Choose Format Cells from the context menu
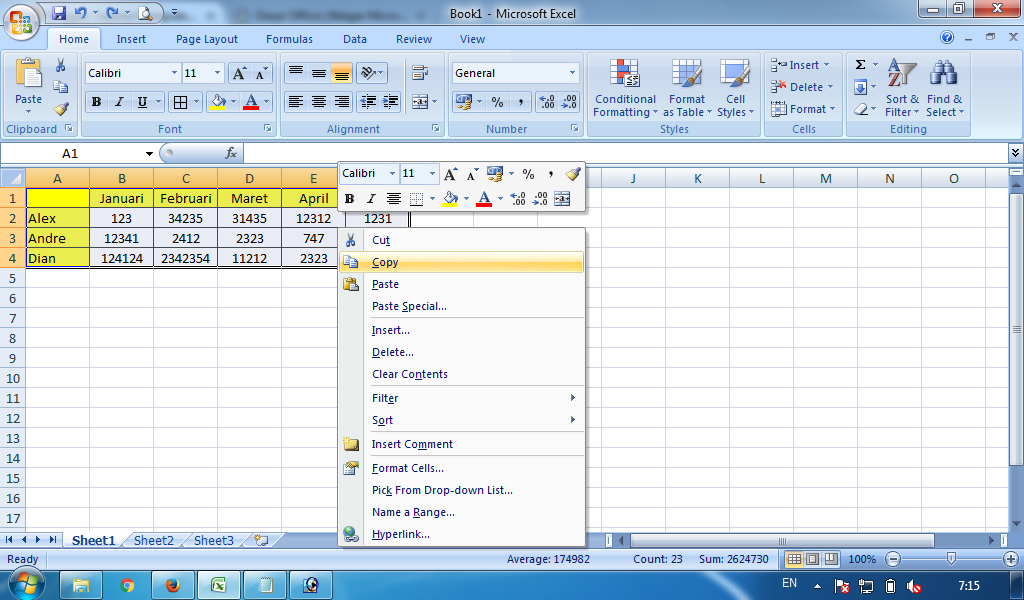 (x=462, y=468)
